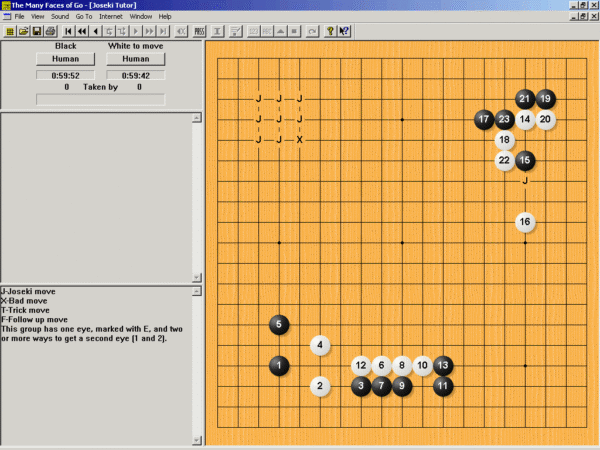Click the X bad move marker

[x=299, y=140]
